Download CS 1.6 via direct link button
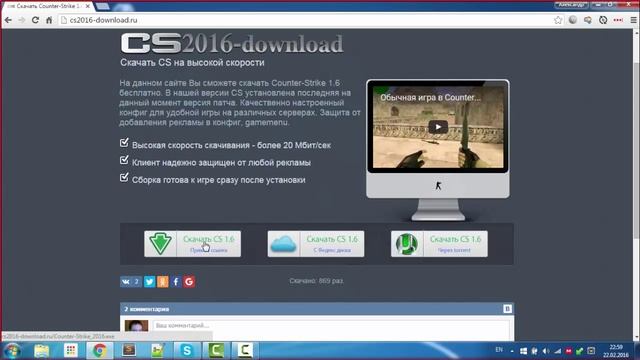 tap(192, 244)
